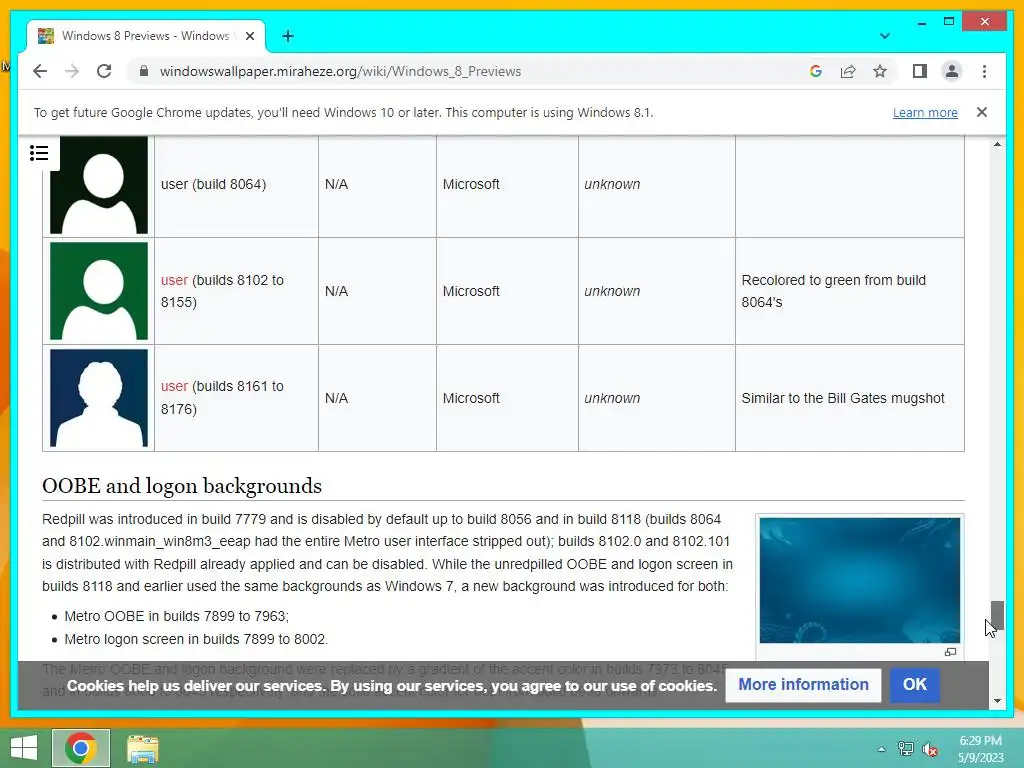Open File Explorer from the taskbar
Viewport: 1024px width, 768px height.
[142, 748]
